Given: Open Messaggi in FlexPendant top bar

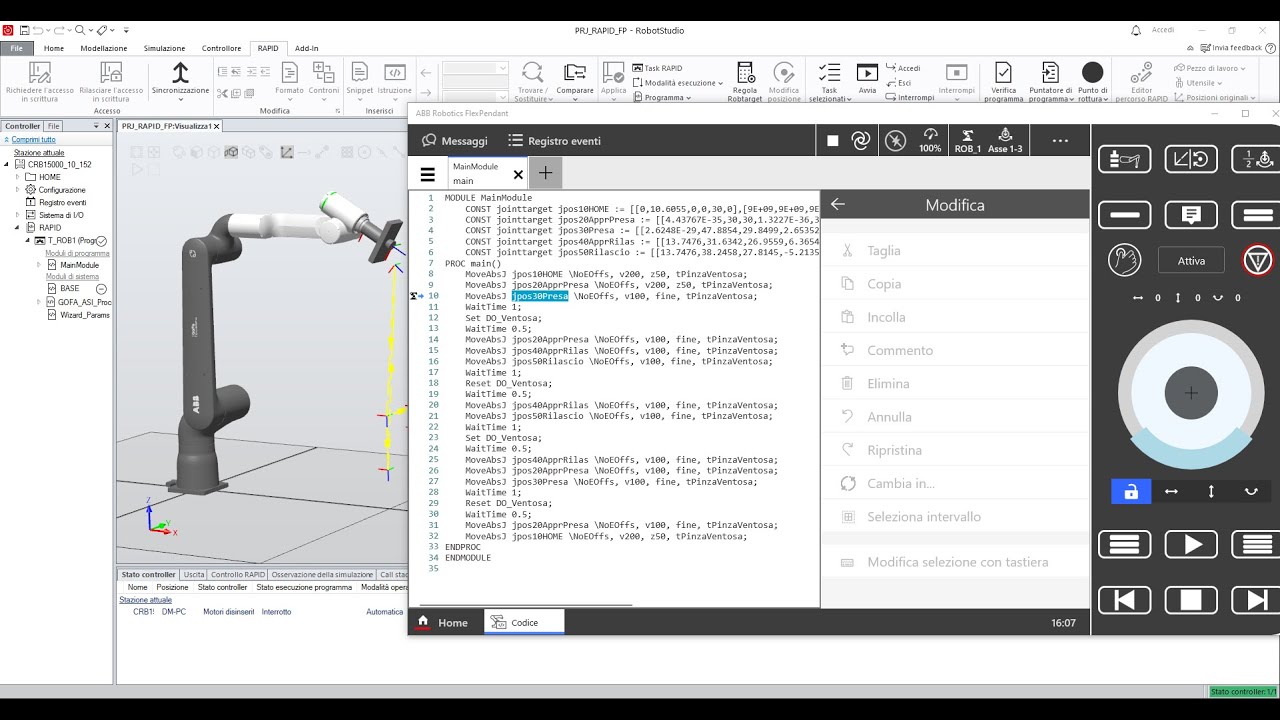Looking at the screenshot, I should (x=455, y=141).
